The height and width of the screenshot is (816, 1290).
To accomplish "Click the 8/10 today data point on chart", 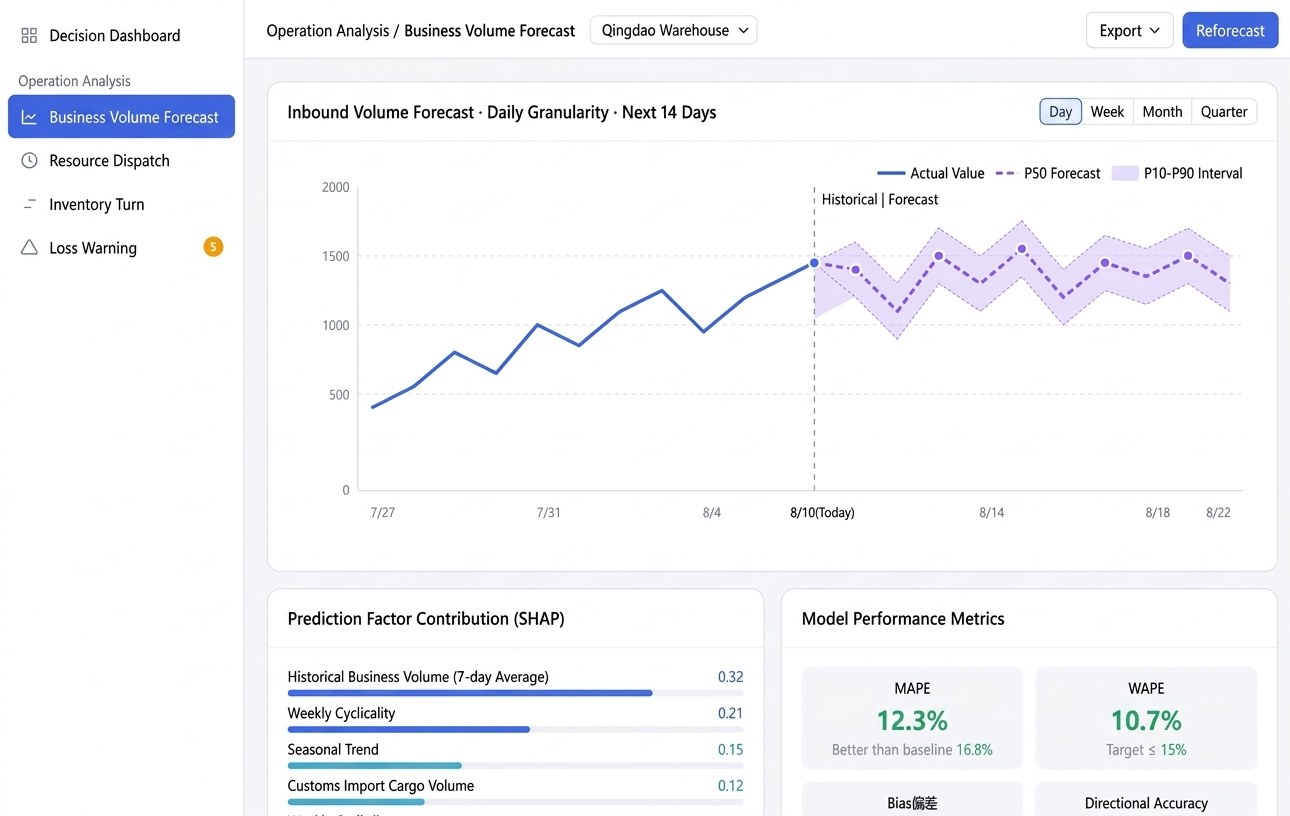I will click(814, 263).
